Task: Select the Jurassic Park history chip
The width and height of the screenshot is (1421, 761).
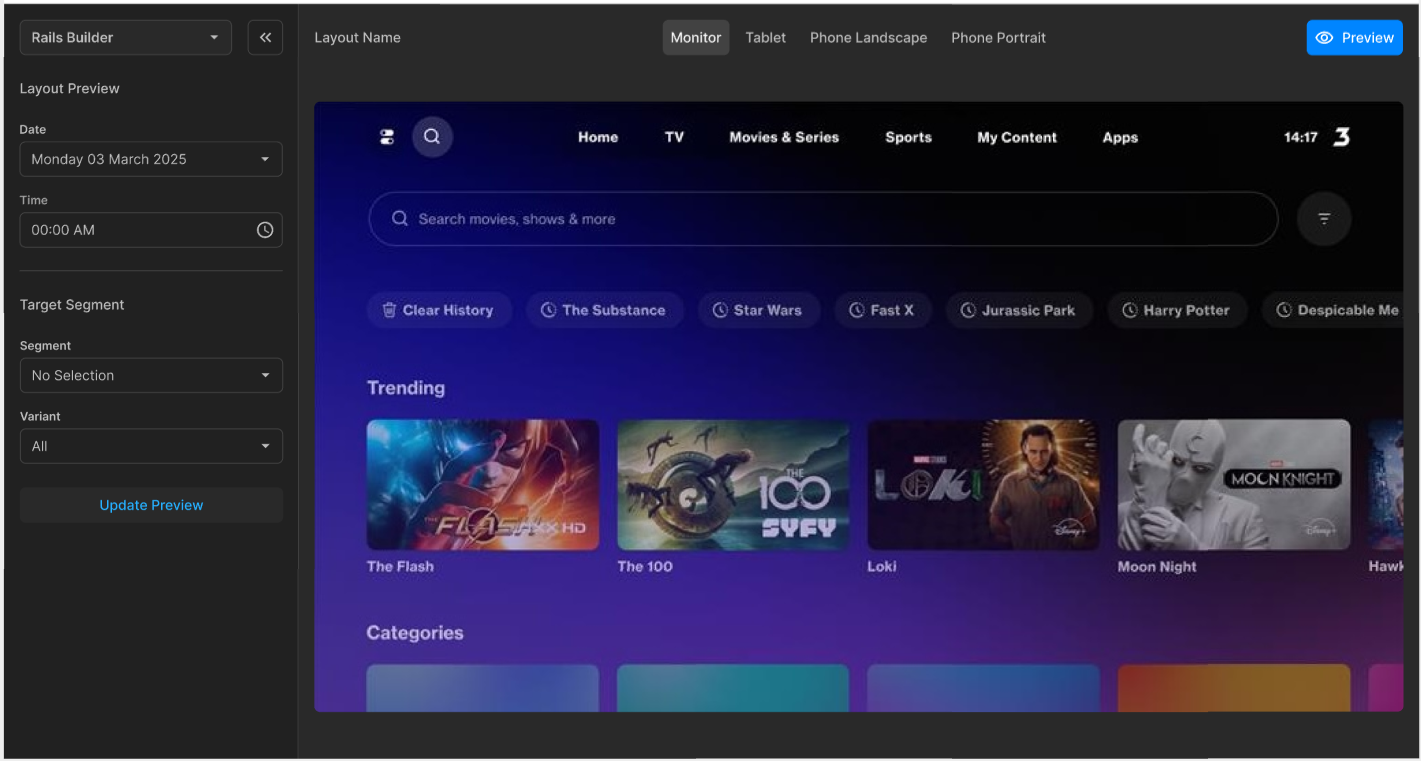Action: coord(1019,310)
